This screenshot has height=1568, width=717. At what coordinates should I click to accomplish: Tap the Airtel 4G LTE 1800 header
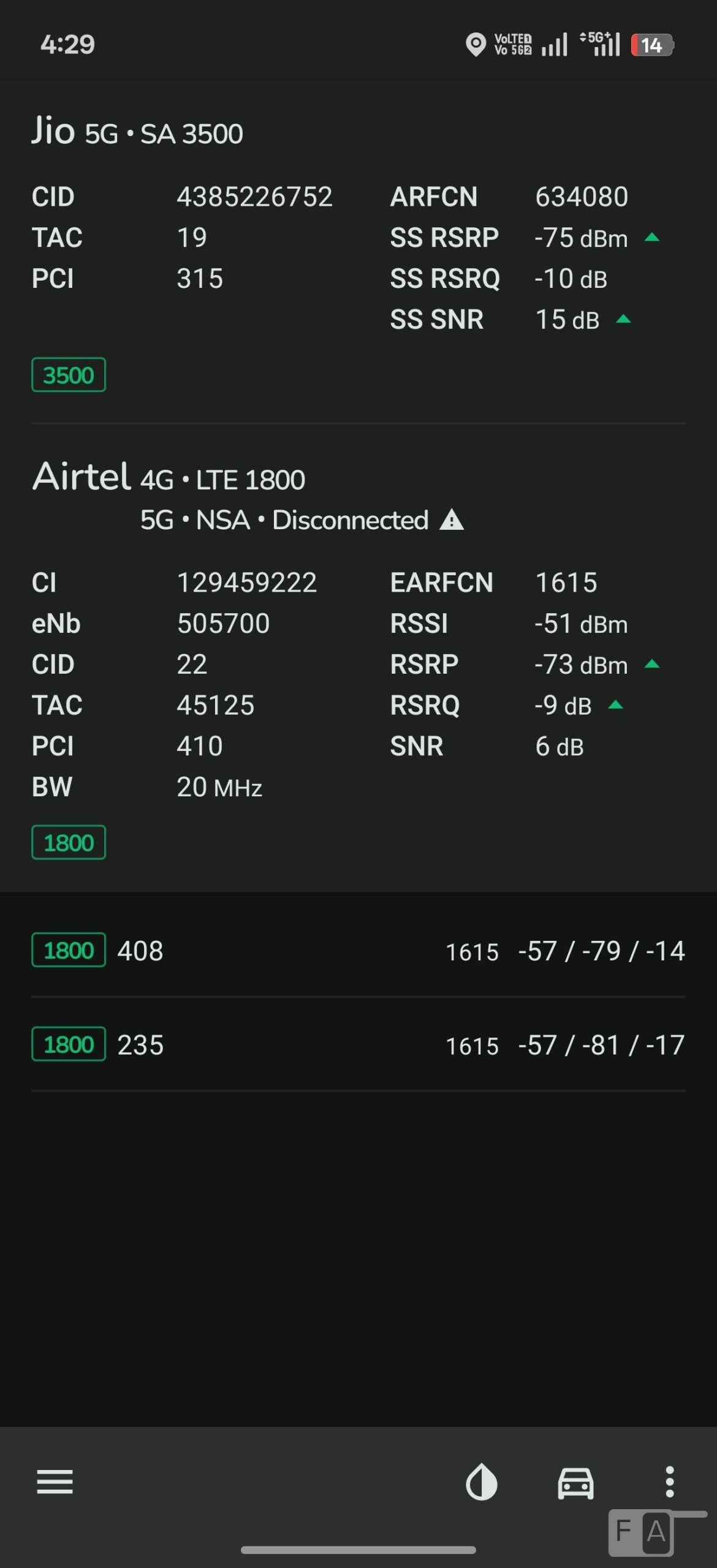point(169,478)
